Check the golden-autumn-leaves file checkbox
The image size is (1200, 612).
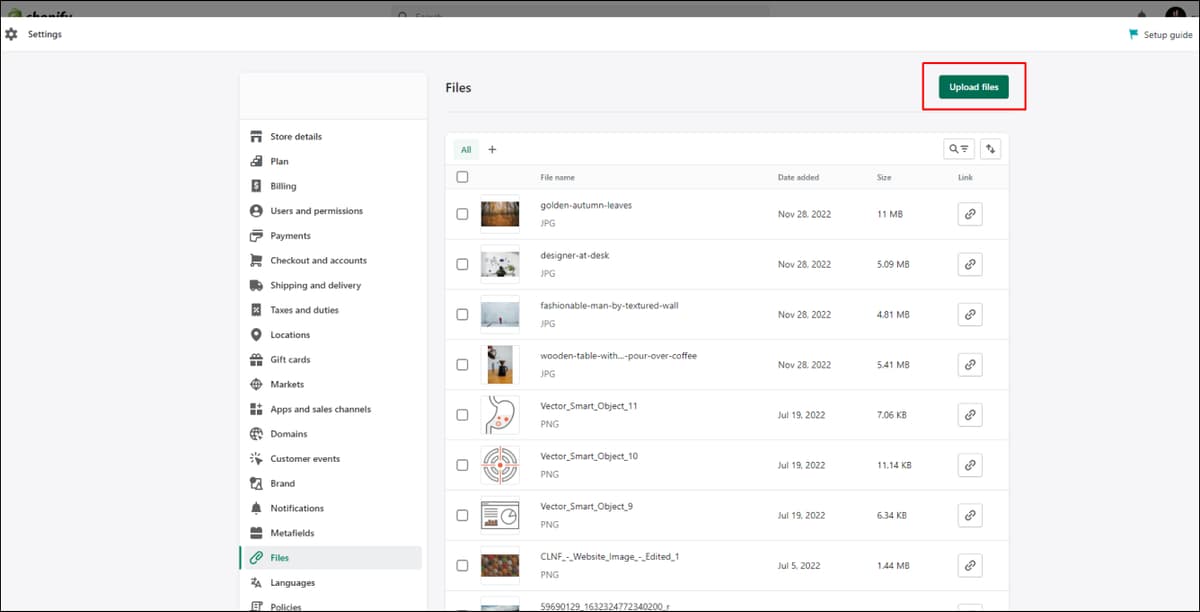click(x=462, y=214)
